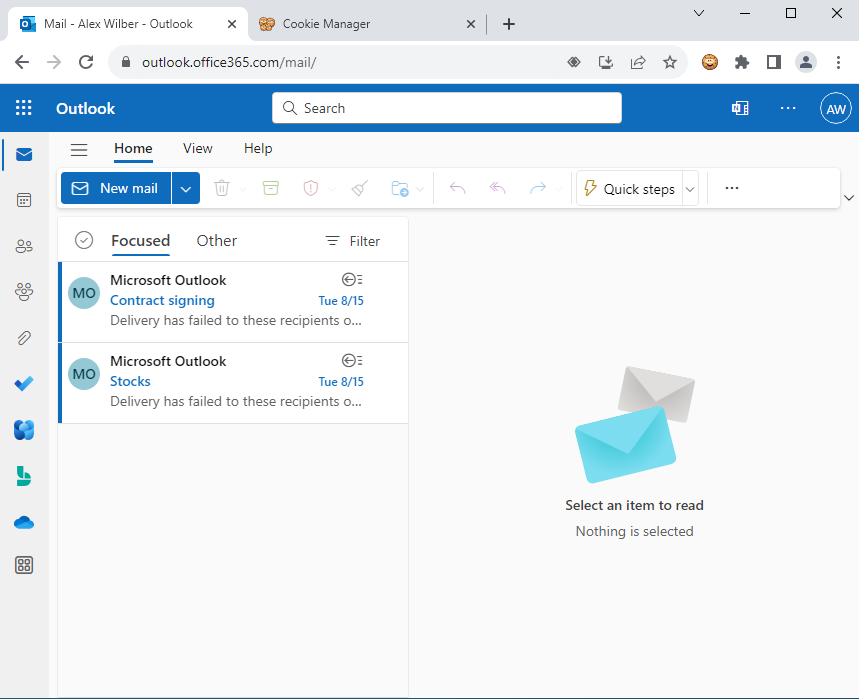Open the Files paperclip icon
This screenshot has height=699, width=859.
point(24,338)
